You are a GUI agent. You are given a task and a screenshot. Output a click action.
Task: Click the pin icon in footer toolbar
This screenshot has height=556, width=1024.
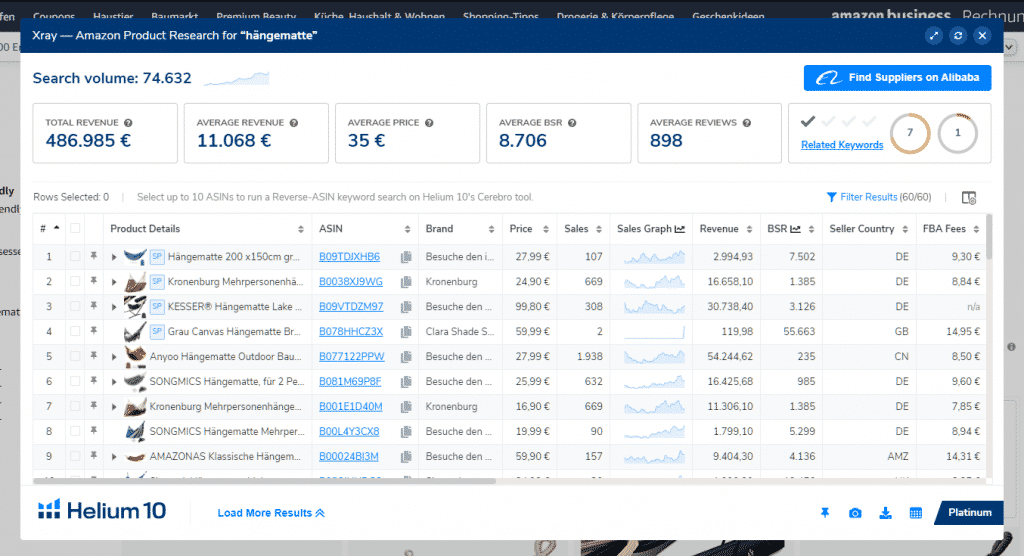[x=825, y=513]
